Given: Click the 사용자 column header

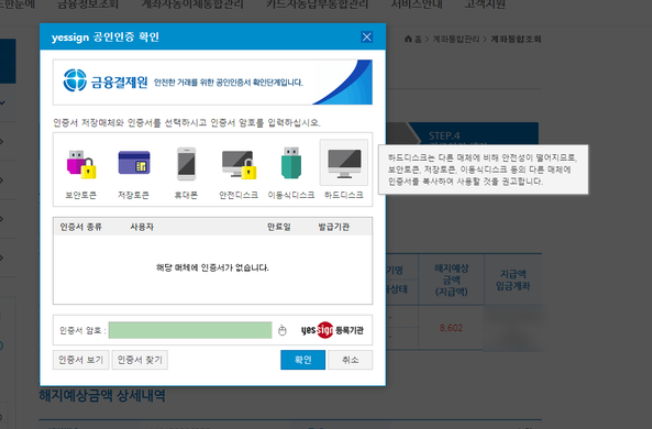Looking at the screenshot, I should pos(142,227).
